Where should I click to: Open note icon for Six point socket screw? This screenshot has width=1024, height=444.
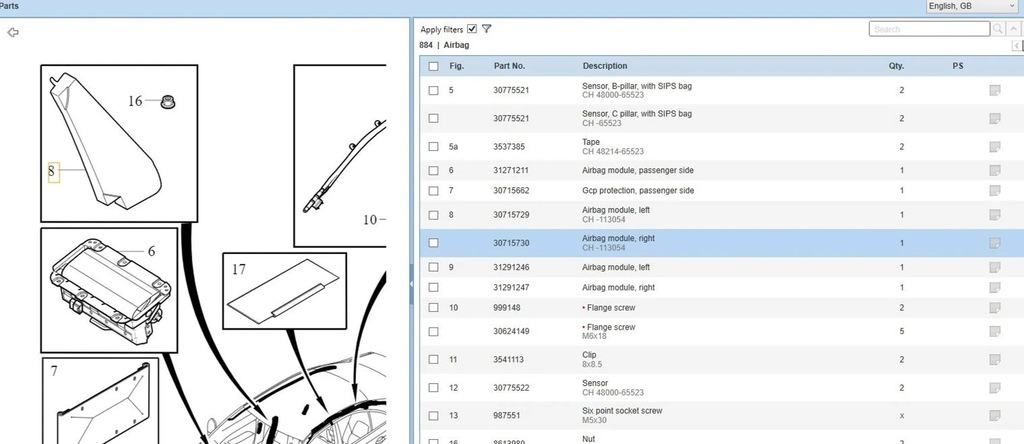point(995,416)
